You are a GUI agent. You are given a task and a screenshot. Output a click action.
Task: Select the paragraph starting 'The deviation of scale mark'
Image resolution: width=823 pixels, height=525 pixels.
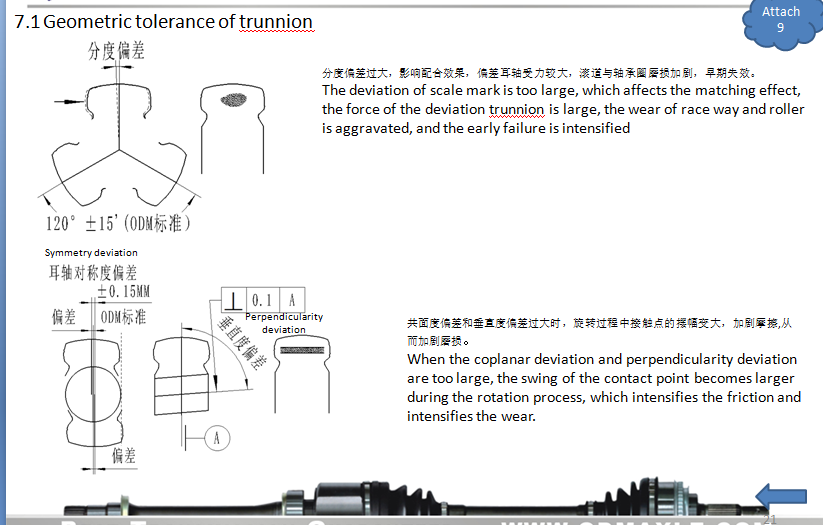pos(563,109)
